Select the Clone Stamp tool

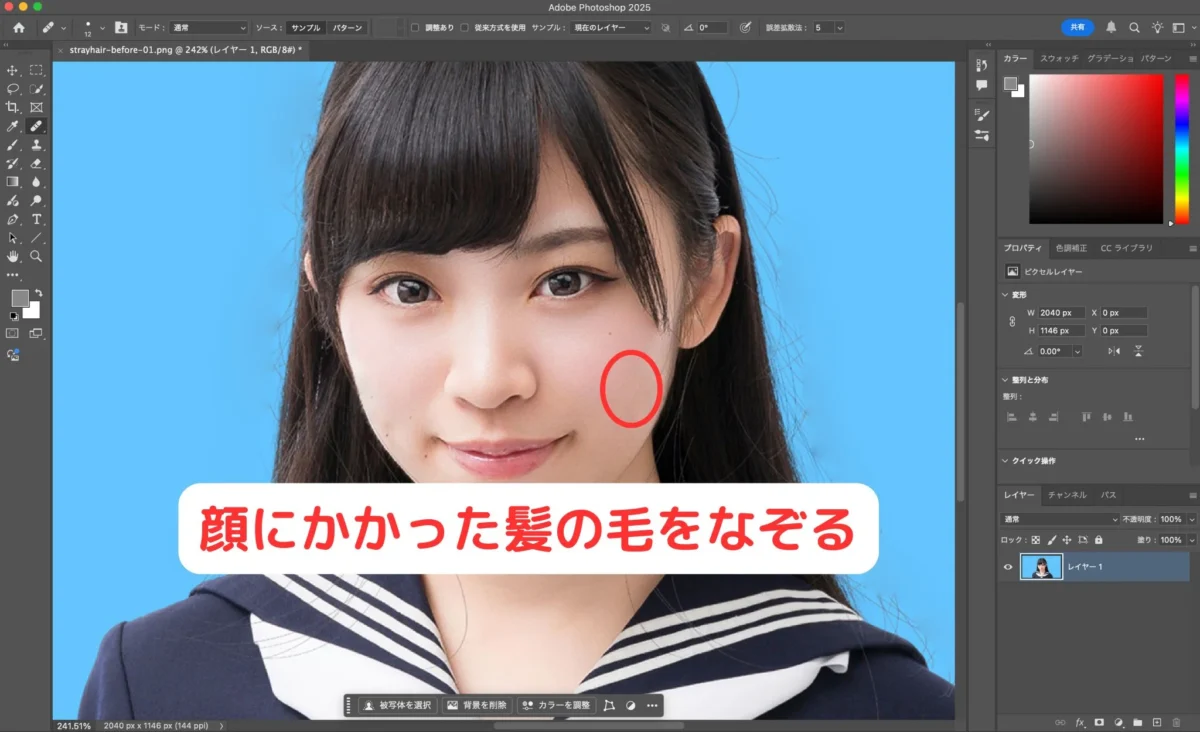click(36, 145)
